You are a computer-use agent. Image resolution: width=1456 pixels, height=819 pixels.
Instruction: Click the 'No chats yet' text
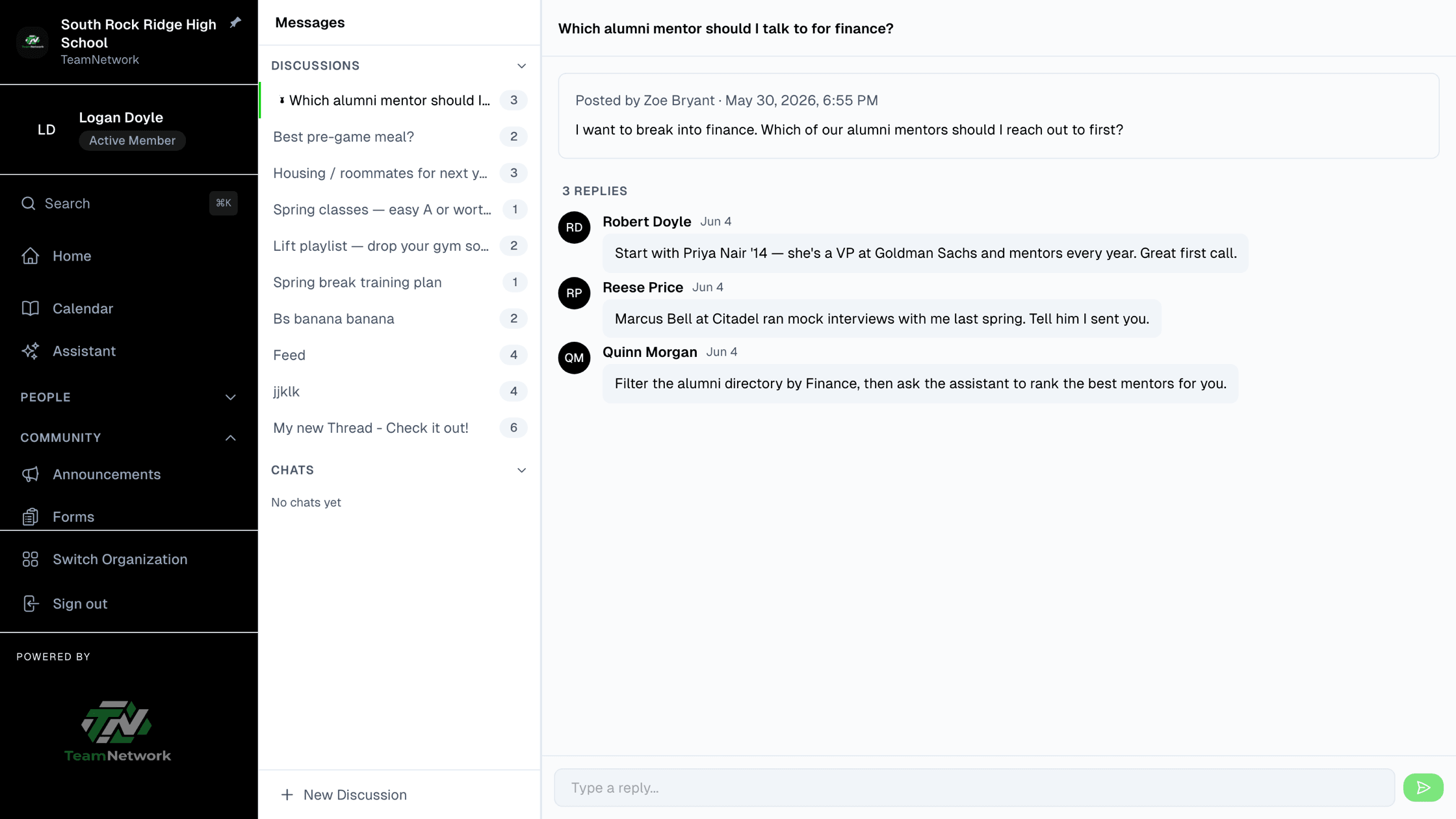(x=306, y=502)
